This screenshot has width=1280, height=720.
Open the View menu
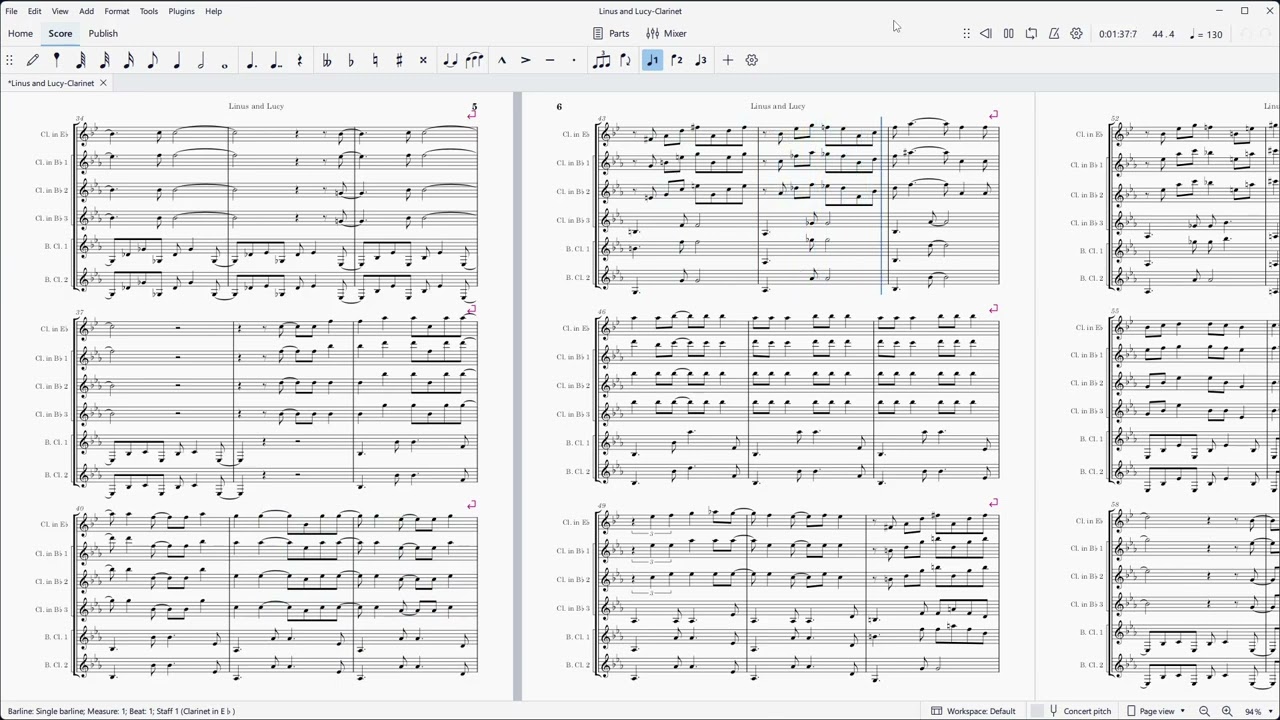tap(60, 11)
